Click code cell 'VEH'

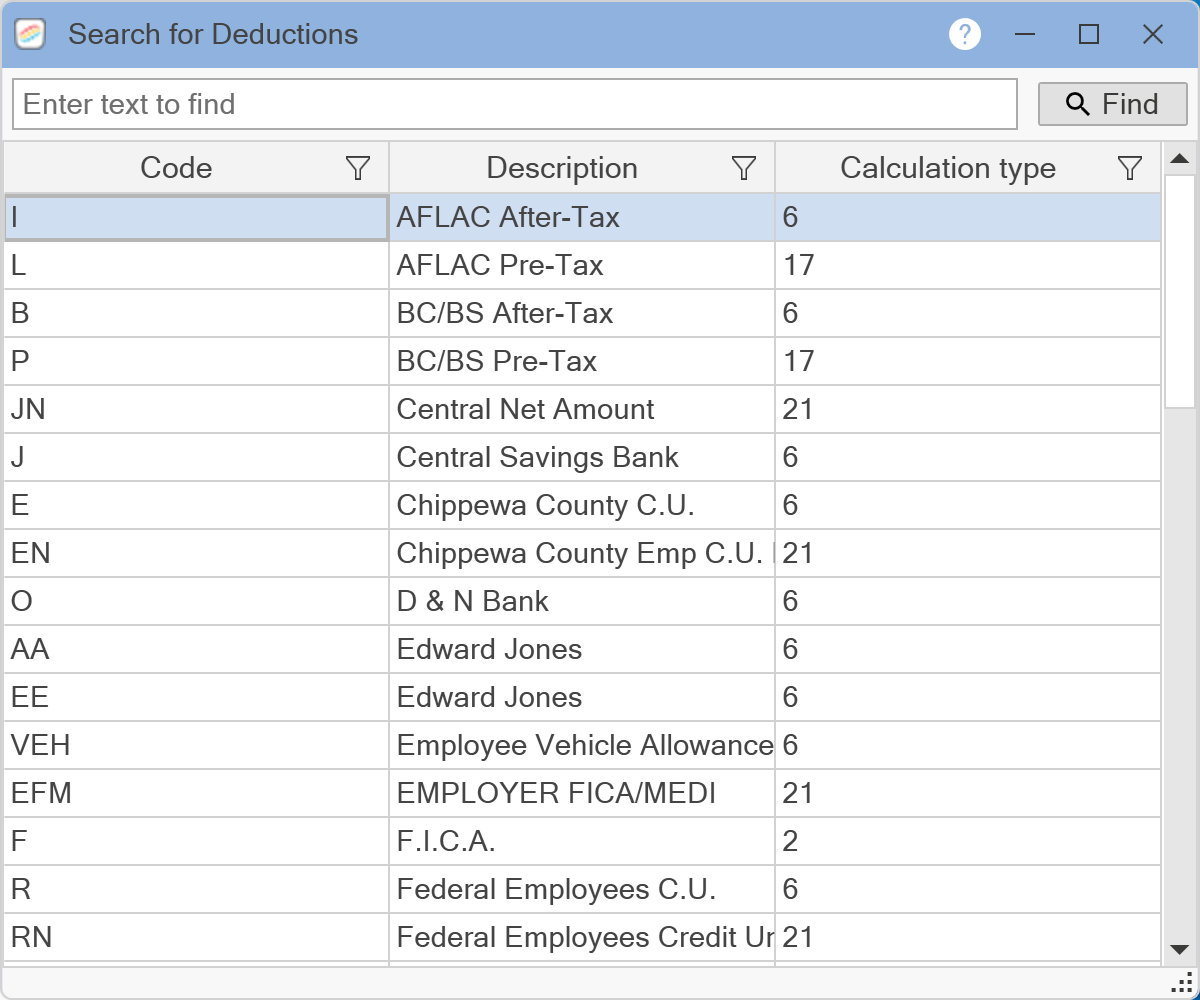(x=196, y=745)
